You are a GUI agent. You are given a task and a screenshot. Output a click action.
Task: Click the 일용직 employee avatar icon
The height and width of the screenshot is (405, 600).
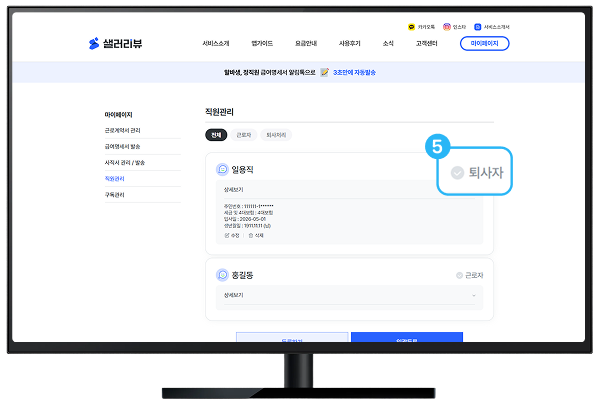point(222,169)
